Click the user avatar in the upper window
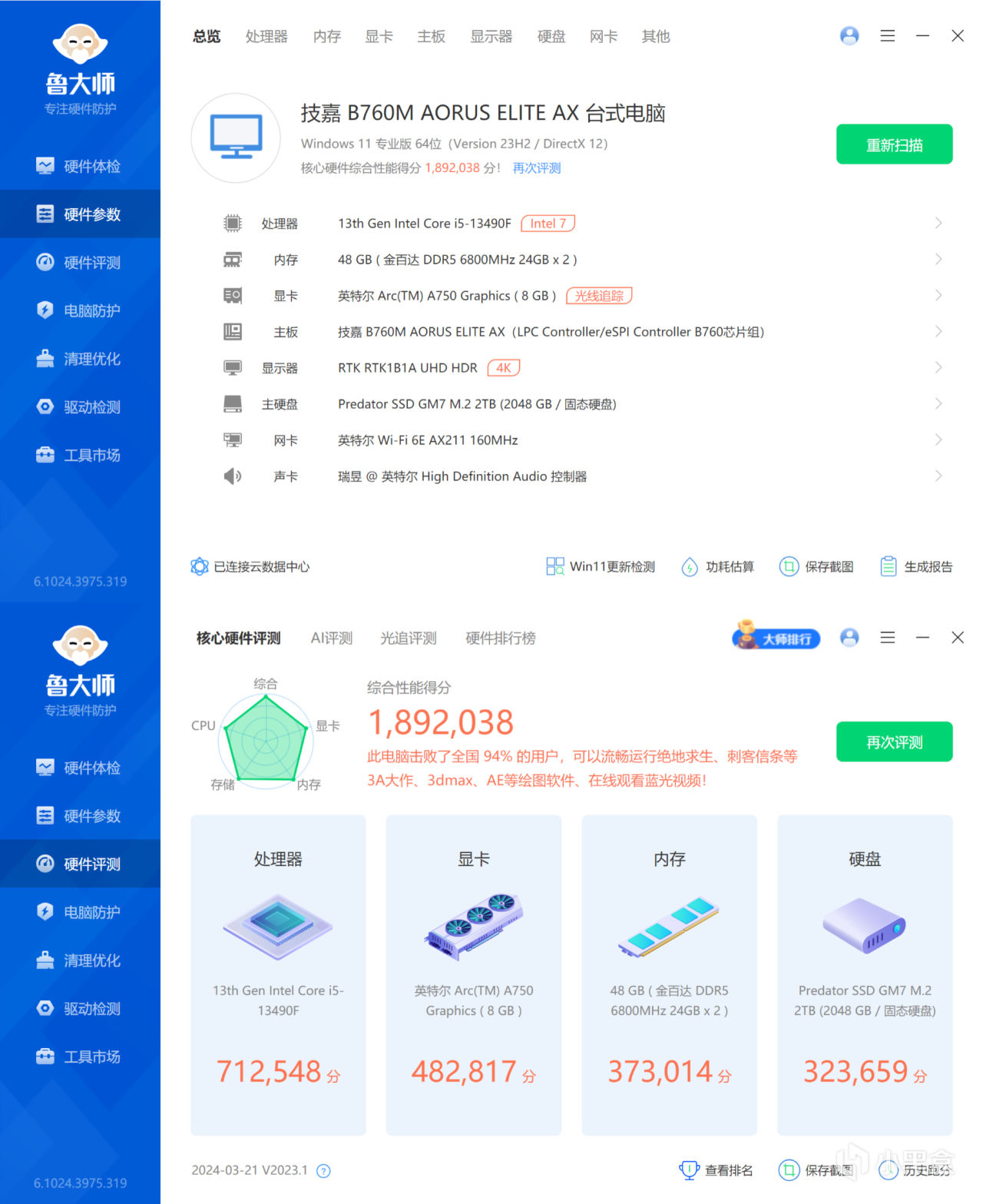This screenshot has height=1204, width=983. 849,36
